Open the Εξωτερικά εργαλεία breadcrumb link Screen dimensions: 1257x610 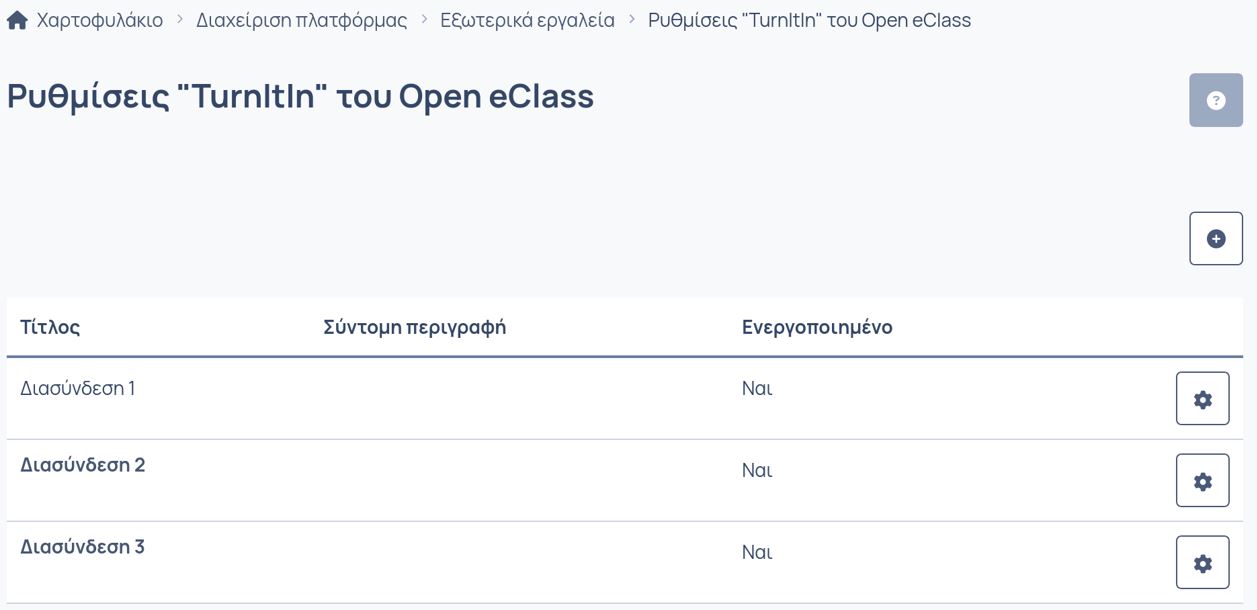point(527,20)
